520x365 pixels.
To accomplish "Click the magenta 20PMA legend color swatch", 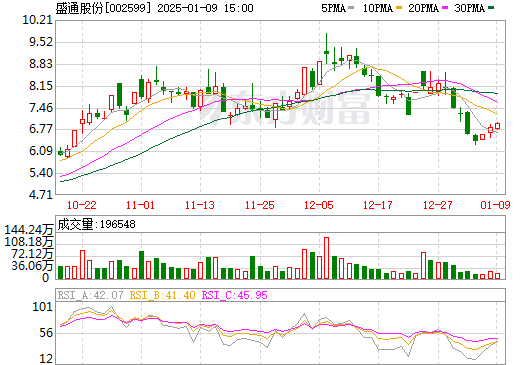I will point(445,7).
